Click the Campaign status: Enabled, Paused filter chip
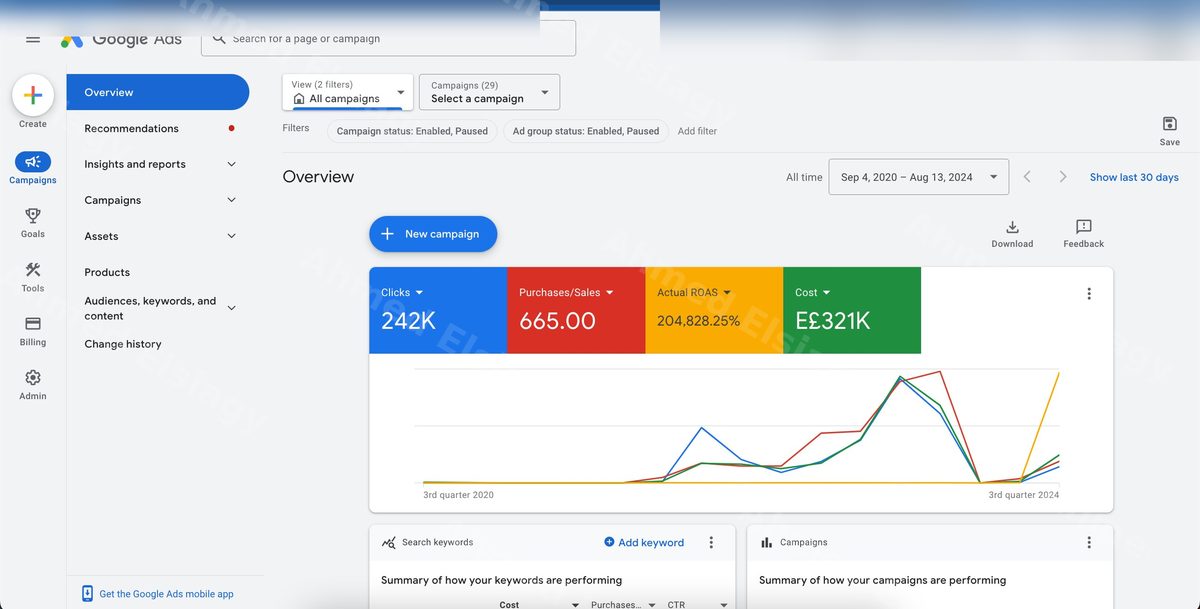 412,131
